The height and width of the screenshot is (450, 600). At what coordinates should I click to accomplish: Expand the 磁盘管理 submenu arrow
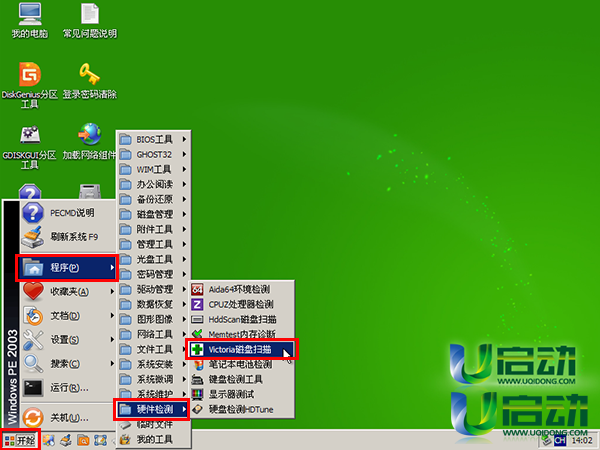click(x=184, y=214)
